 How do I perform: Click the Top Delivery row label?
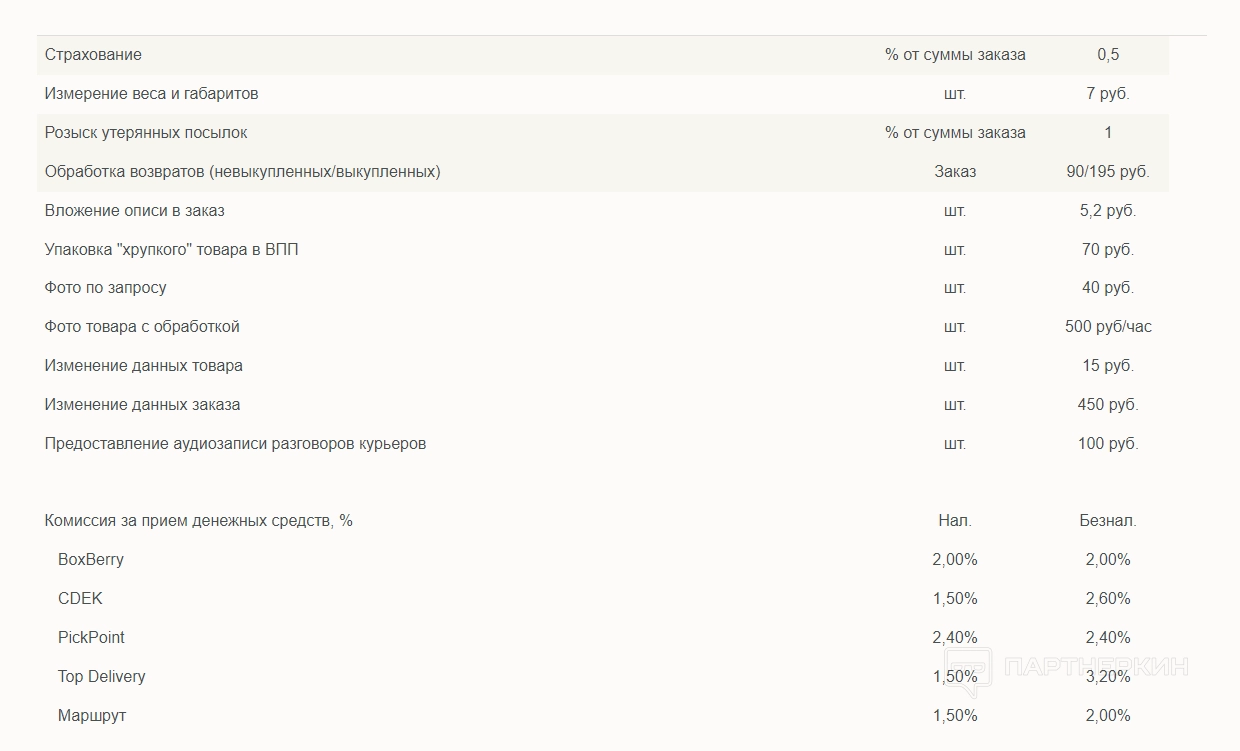point(101,677)
